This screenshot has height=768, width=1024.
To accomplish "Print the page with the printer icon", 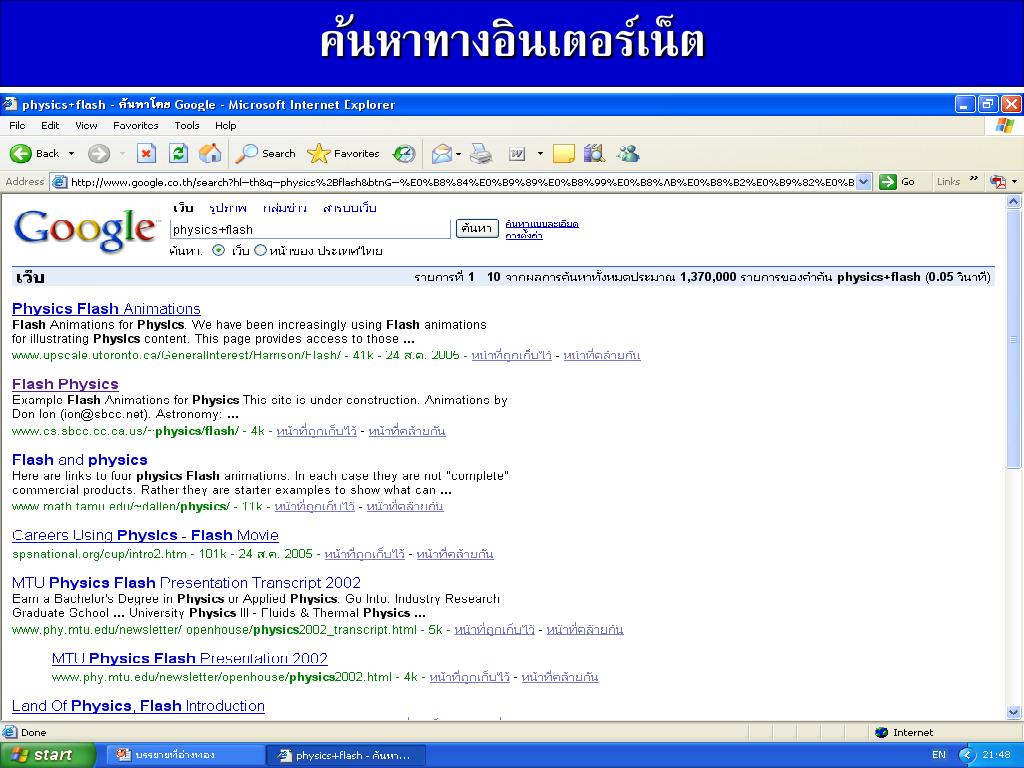I will (x=481, y=153).
